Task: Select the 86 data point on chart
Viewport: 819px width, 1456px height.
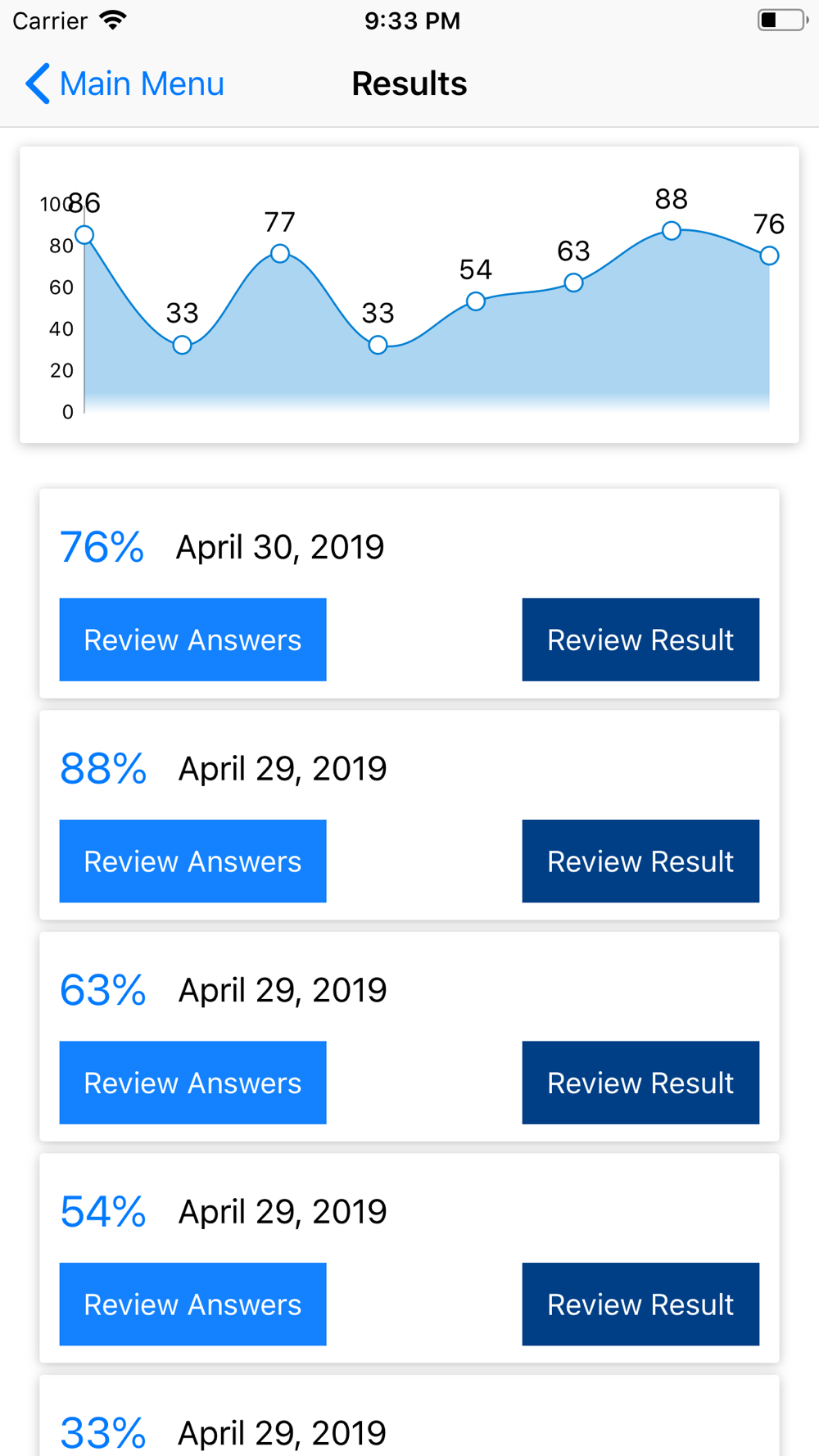Action: (x=84, y=236)
